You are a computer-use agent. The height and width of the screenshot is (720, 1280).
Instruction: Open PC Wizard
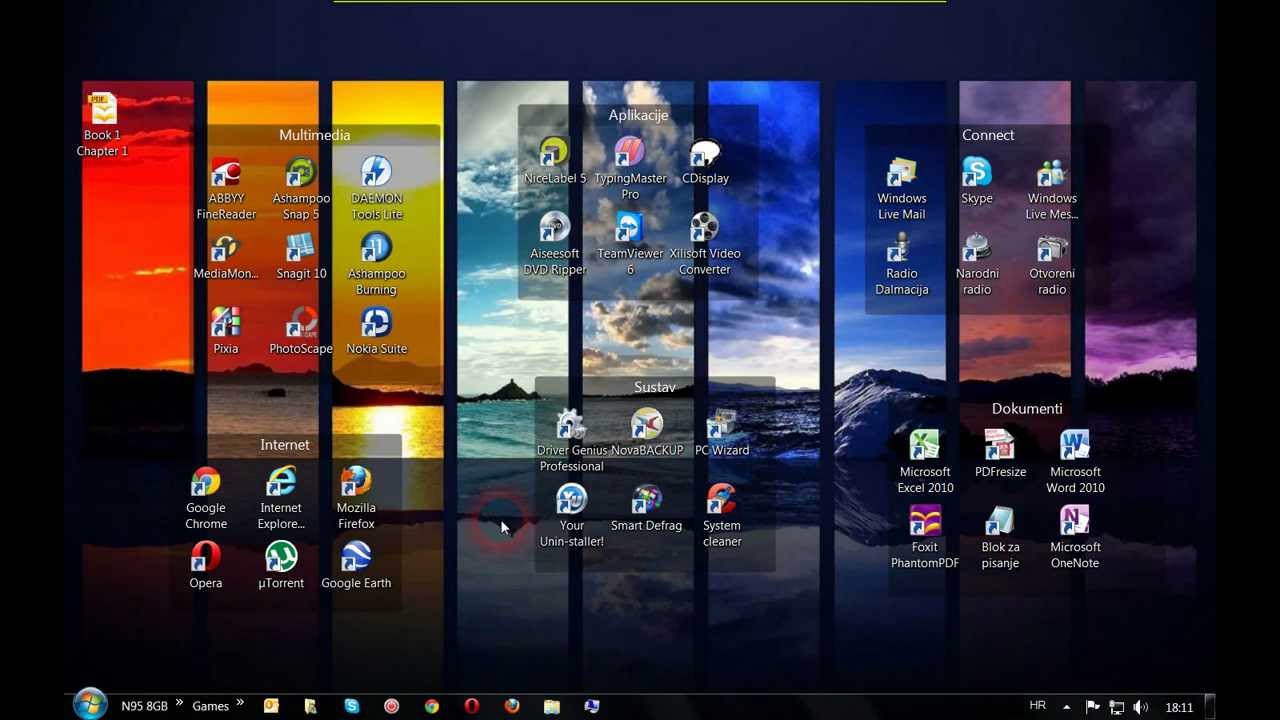722,433
